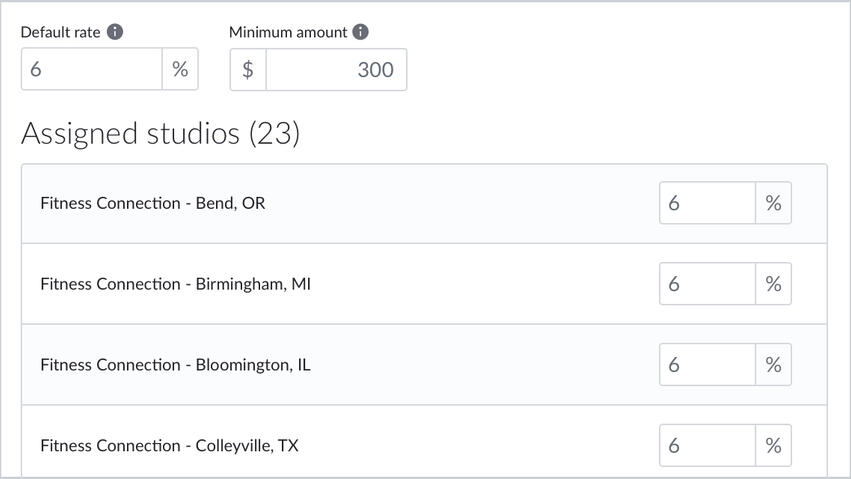Click the Assigned studios (23) heading
The width and height of the screenshot is (851, 479).
click(160, 133)
